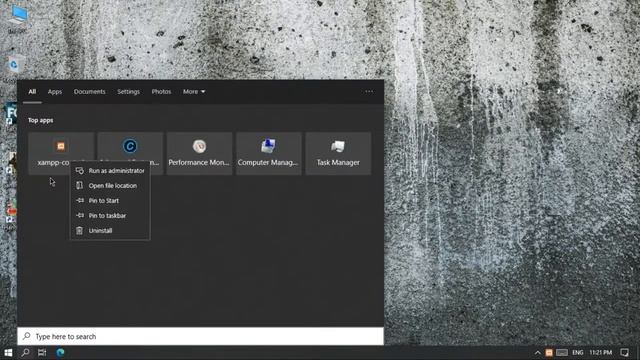Open the Windows Start button

tap(8, 353)
